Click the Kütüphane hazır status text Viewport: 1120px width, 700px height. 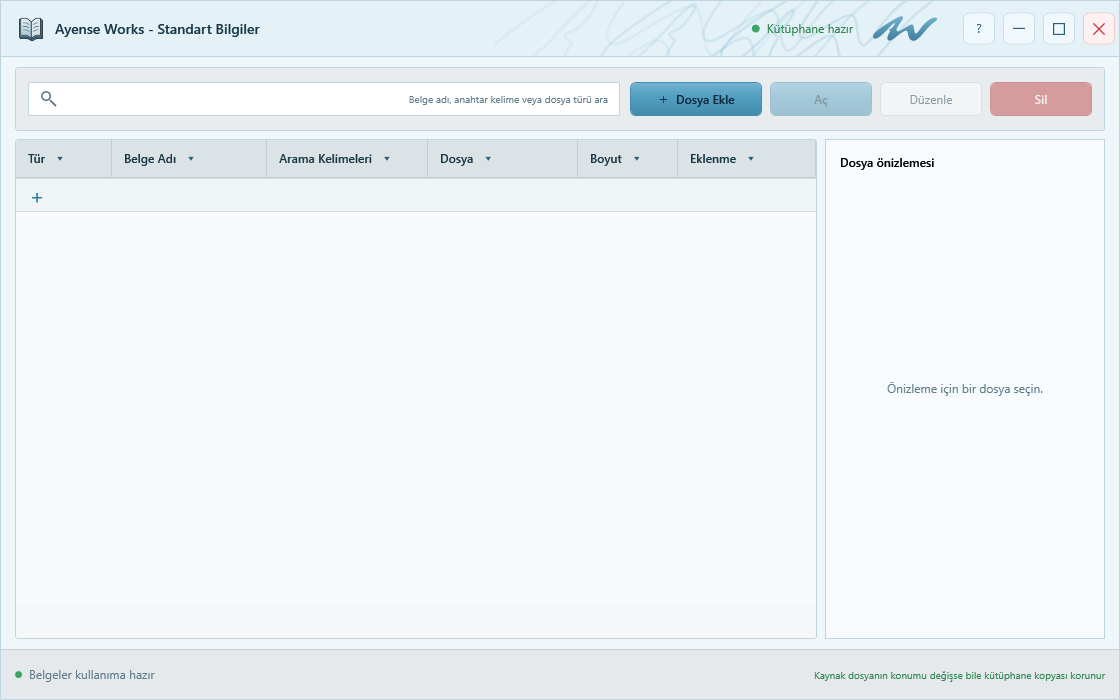coord(809,29)
